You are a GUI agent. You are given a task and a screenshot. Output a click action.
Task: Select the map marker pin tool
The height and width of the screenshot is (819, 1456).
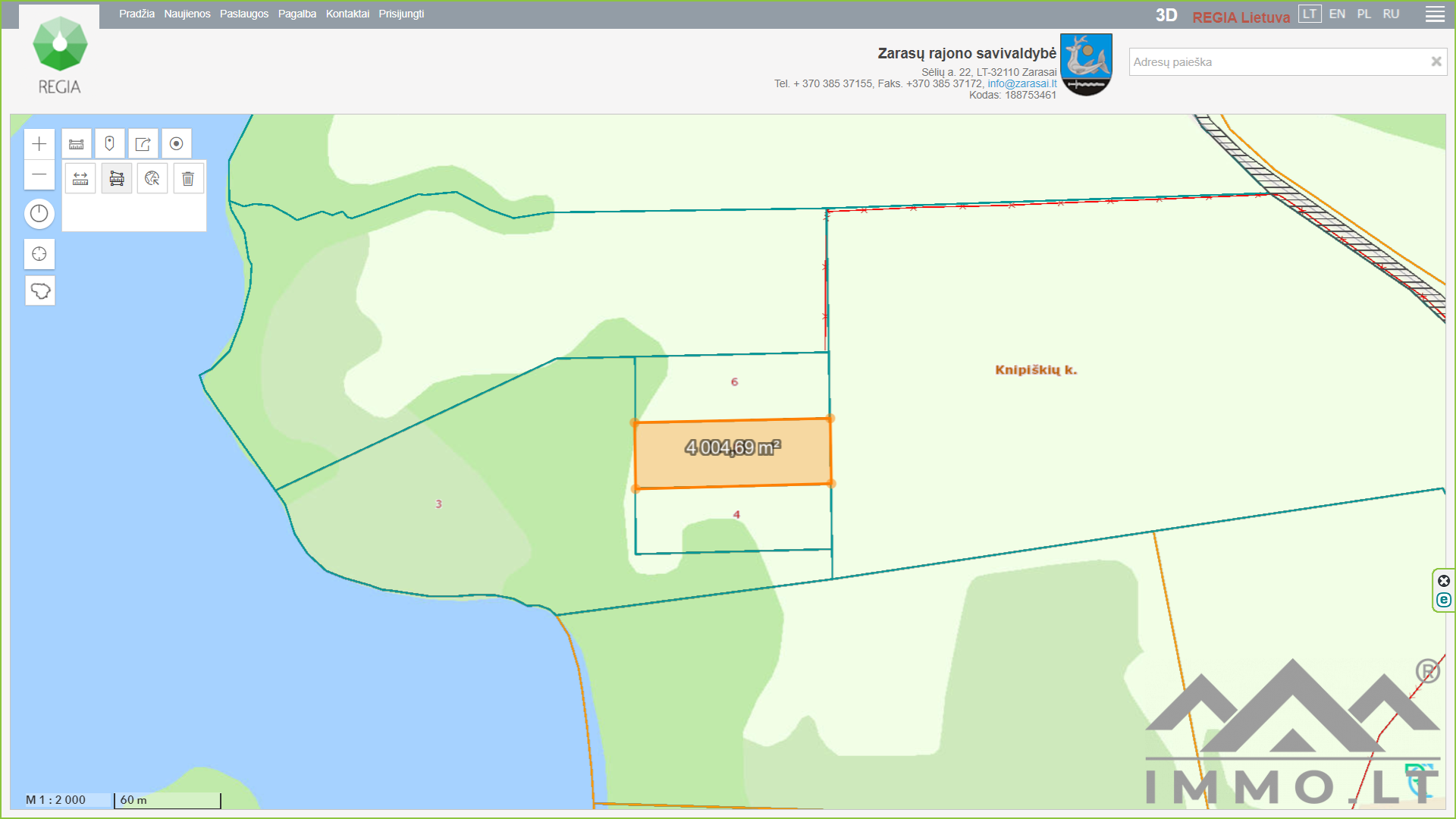point(110,144)
